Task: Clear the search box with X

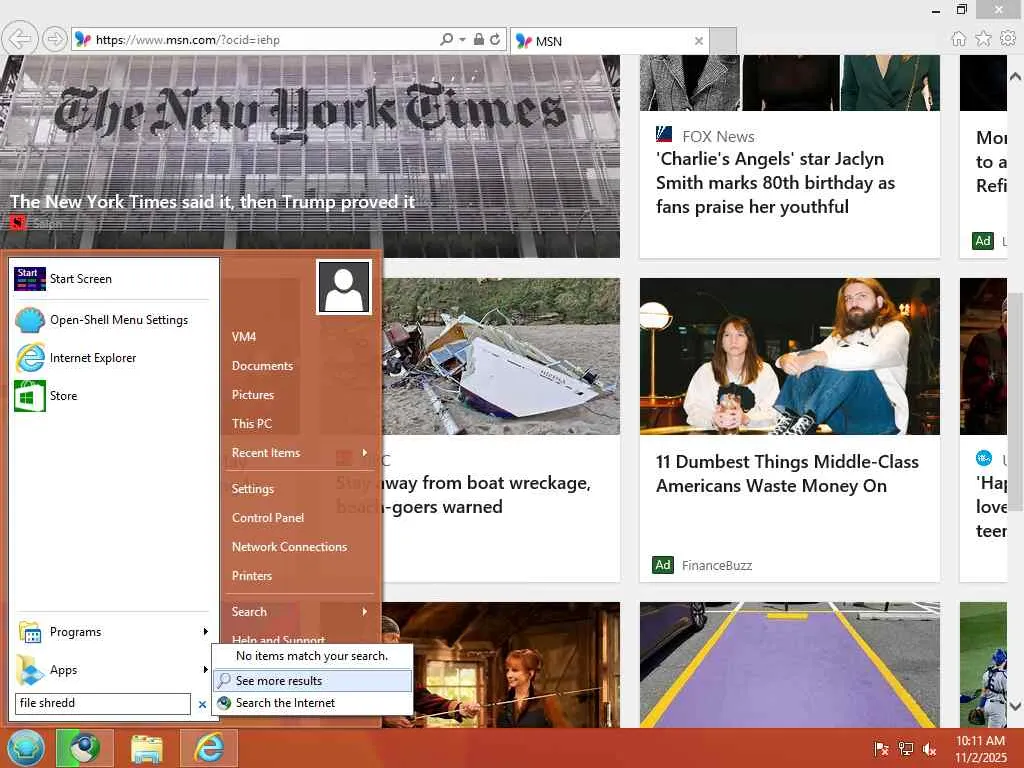Action: [202, 705]
